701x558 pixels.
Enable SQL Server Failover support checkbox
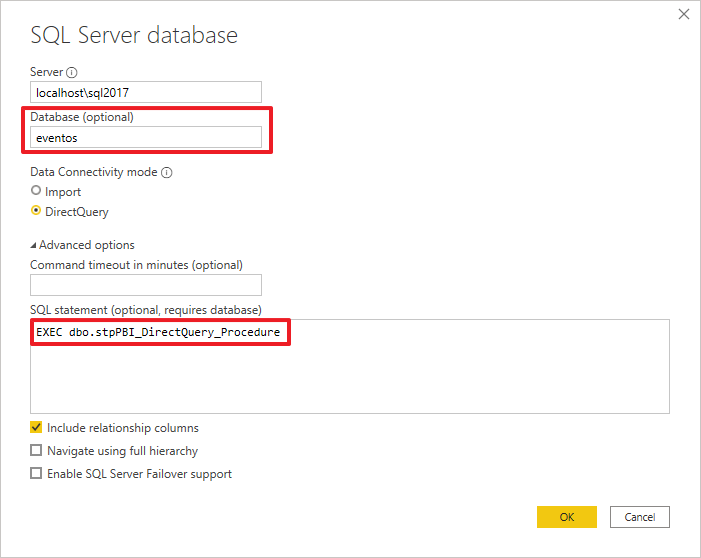36,473
